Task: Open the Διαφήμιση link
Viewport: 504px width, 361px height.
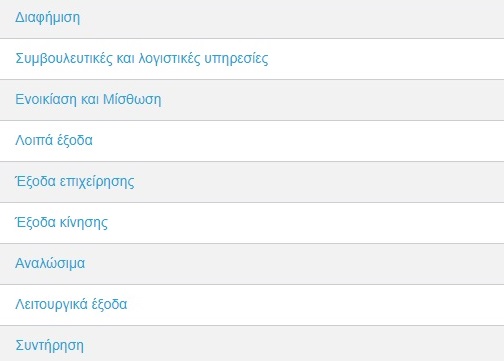Action: (48, 18)
